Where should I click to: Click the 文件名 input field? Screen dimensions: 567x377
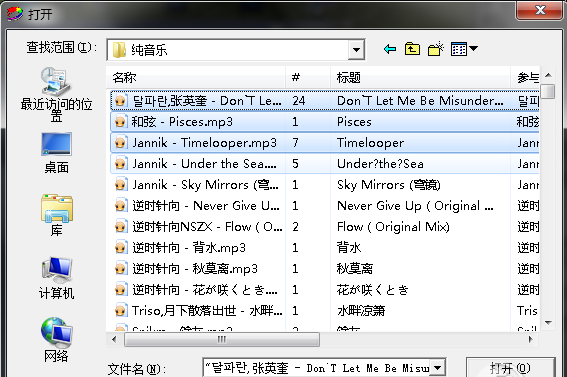(x=317, y=368)
